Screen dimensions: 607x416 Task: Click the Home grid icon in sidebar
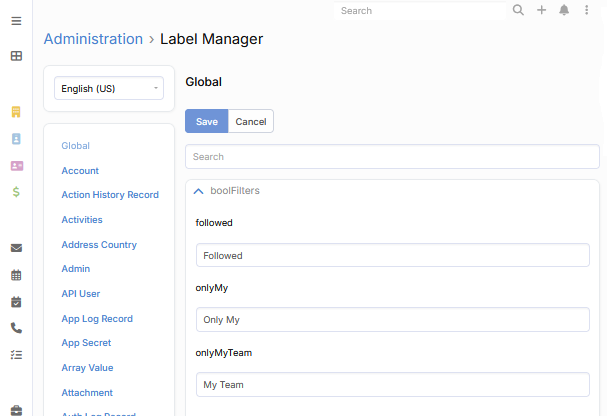pos(16,56)
